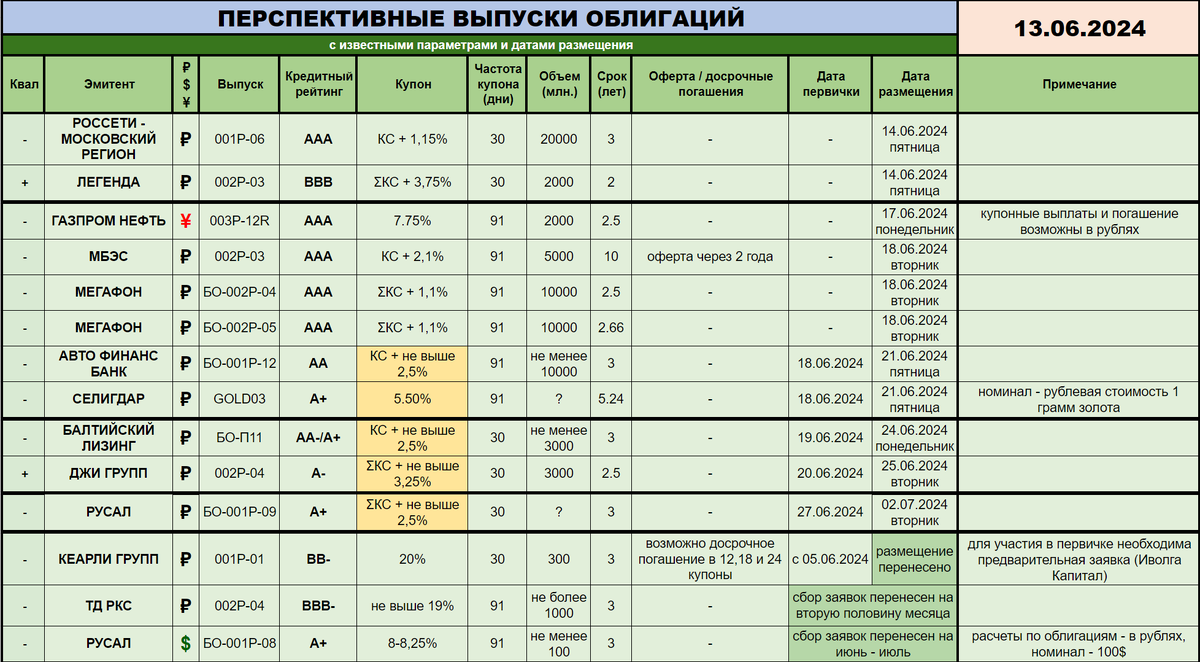Select the Купон column header

coord(412,84)
